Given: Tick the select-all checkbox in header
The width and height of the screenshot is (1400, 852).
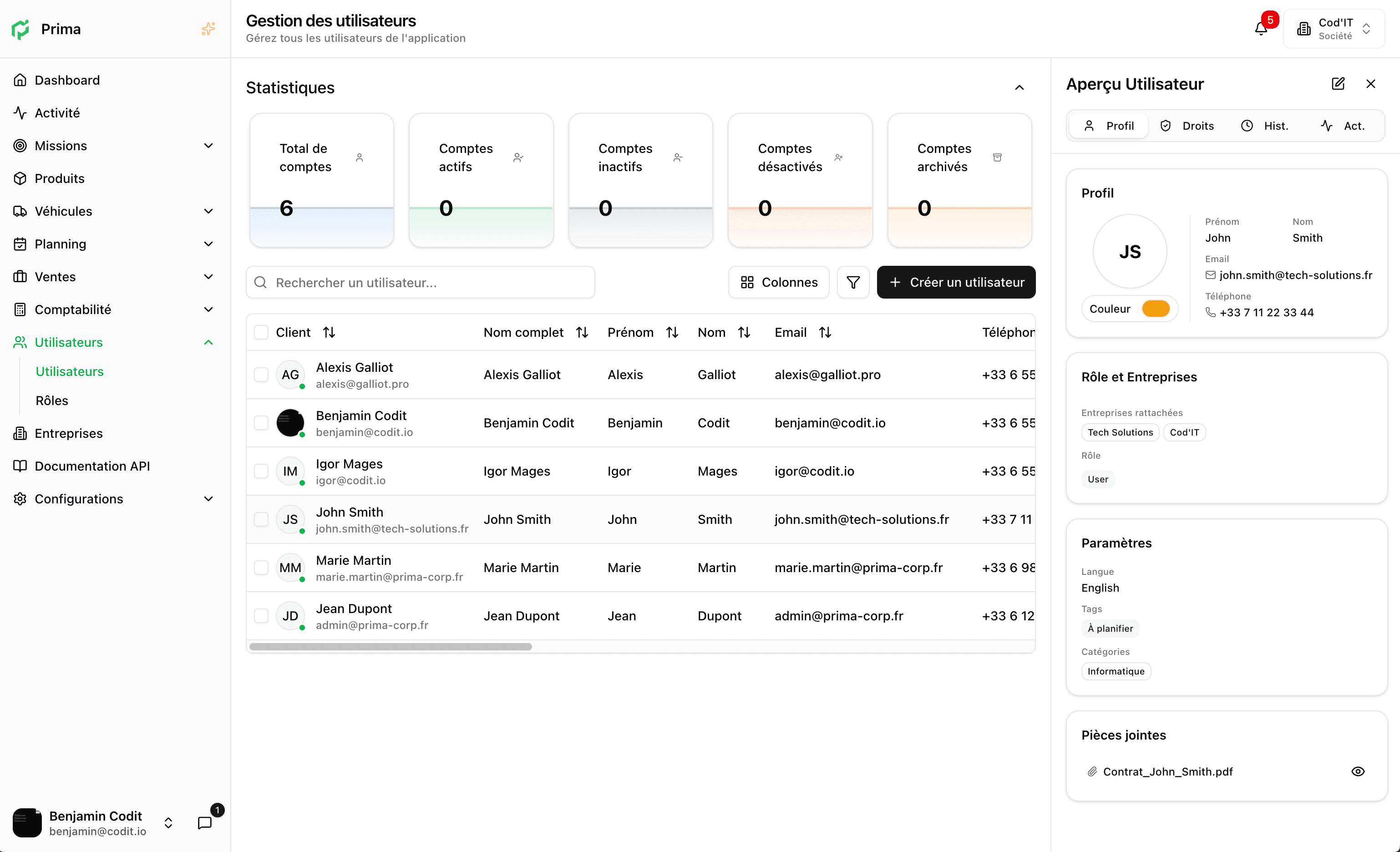Looking at the screenshot, I should point(261,332).
